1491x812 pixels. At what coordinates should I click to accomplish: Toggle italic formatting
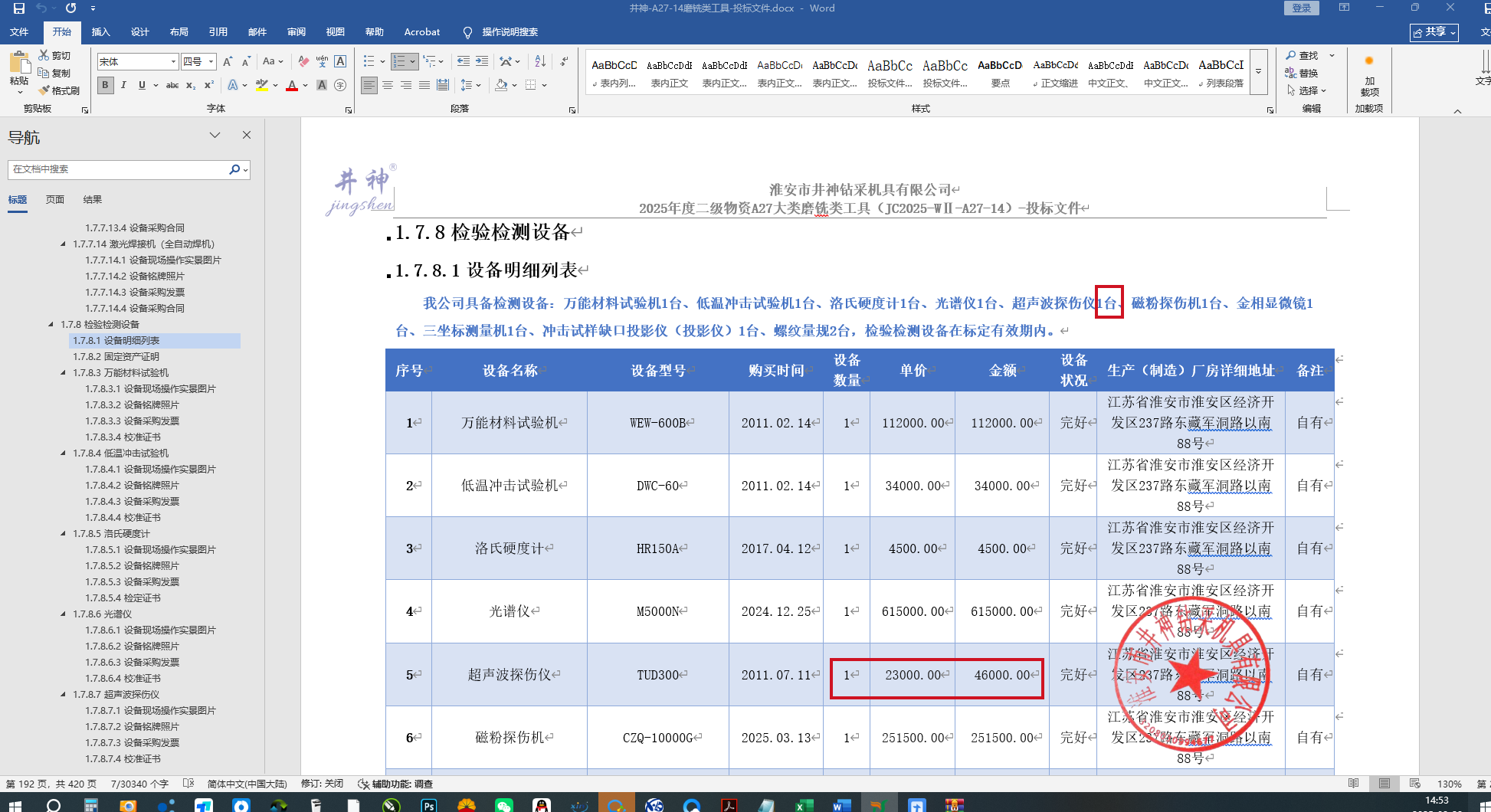[123, 85]
